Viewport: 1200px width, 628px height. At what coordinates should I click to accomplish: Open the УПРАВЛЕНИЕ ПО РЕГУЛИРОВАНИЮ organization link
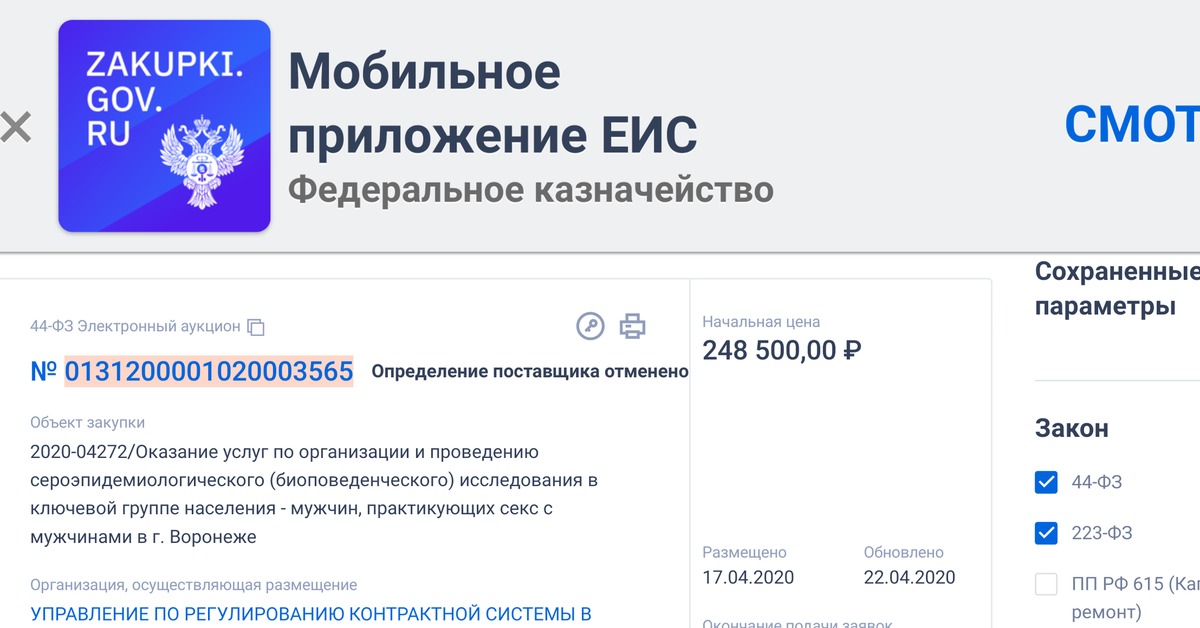[311, 613]
